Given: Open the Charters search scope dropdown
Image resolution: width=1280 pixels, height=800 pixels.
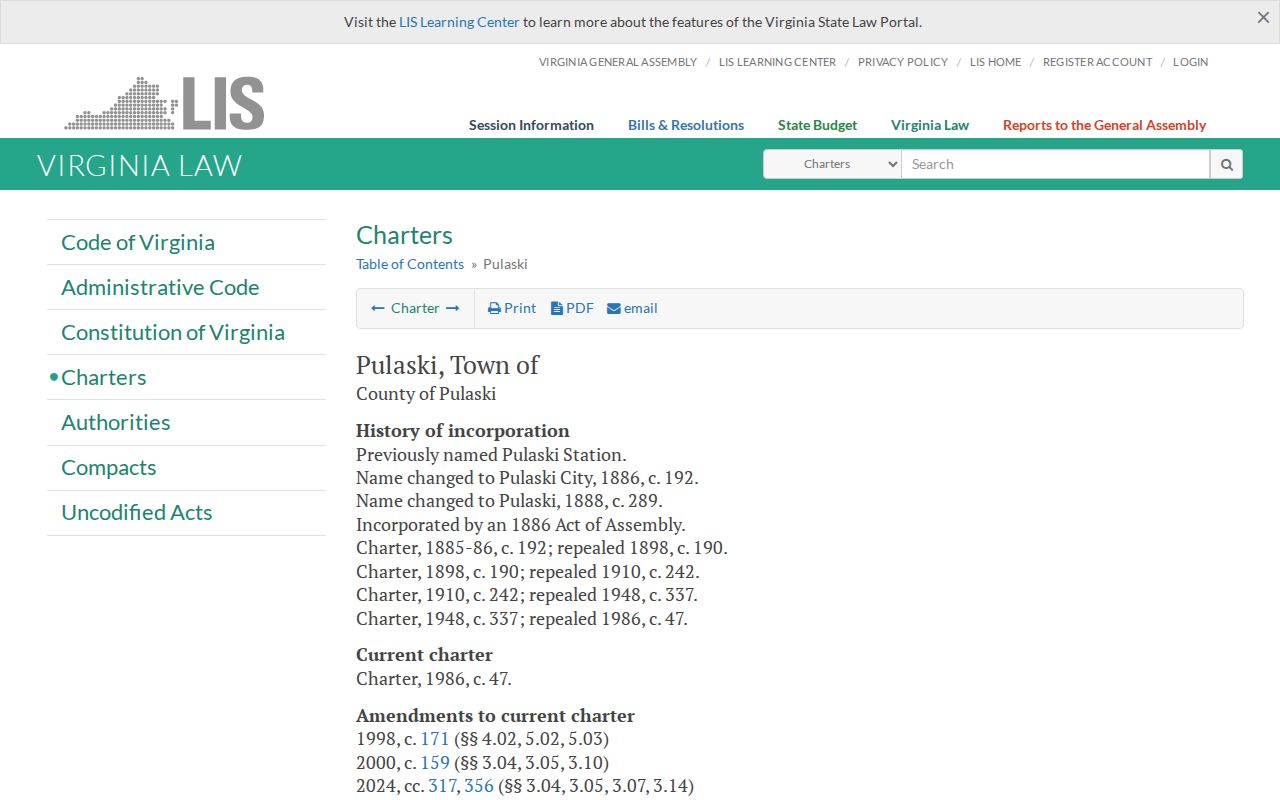Looking at the screenshot, I should [832, 164].
